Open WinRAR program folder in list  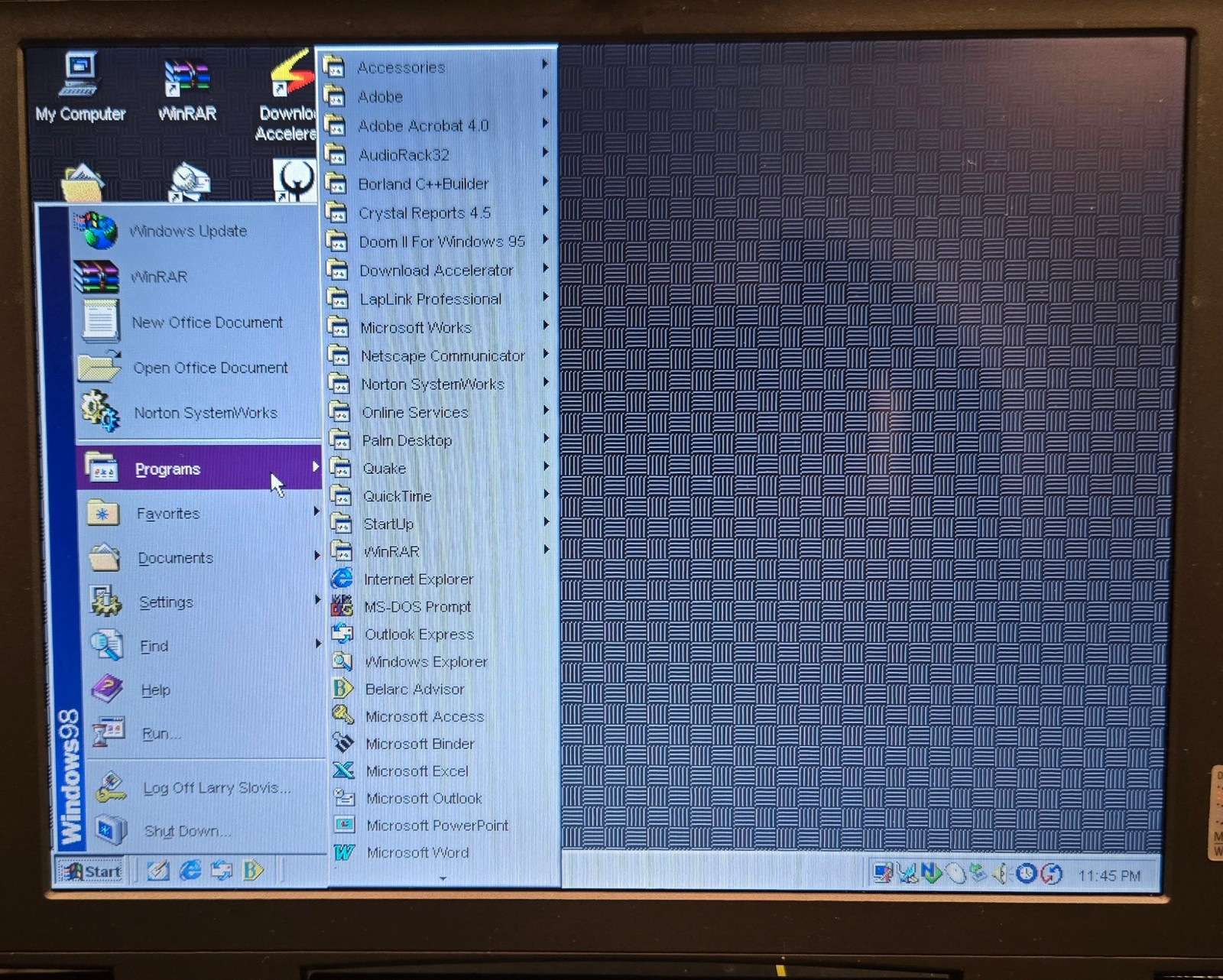point(442,551)
